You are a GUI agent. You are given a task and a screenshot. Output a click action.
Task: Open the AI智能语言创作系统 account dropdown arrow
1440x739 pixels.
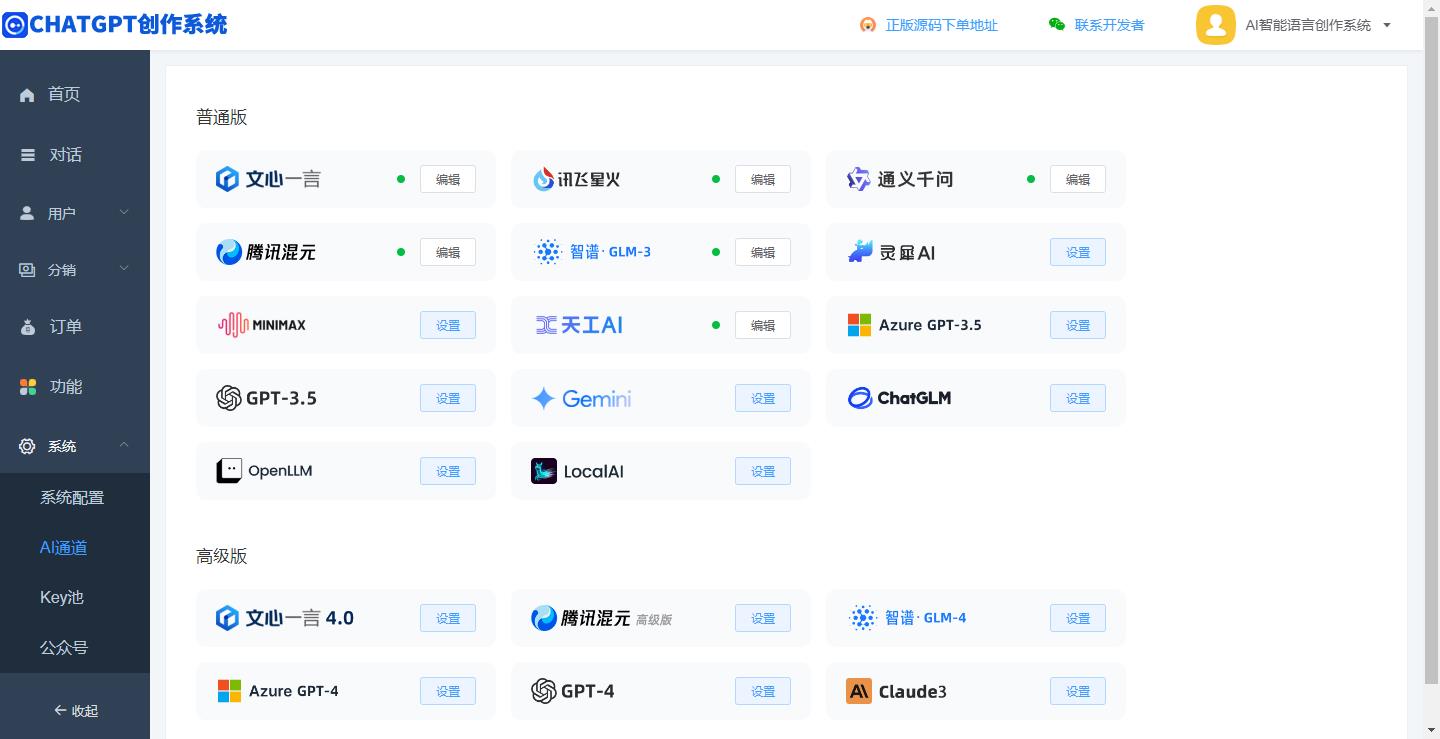[1387, 26]
